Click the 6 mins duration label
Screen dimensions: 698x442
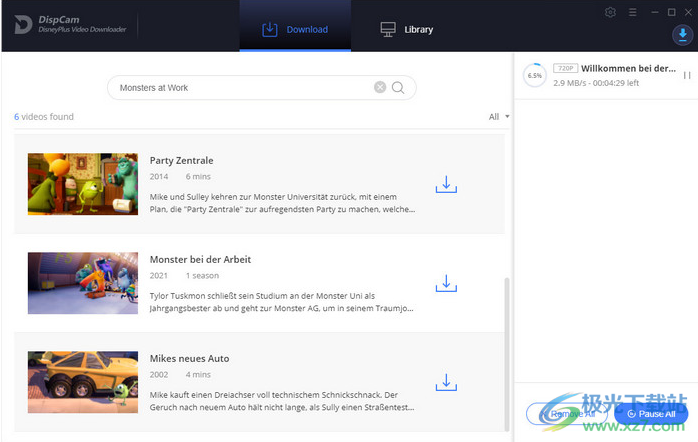pos(198,177)
